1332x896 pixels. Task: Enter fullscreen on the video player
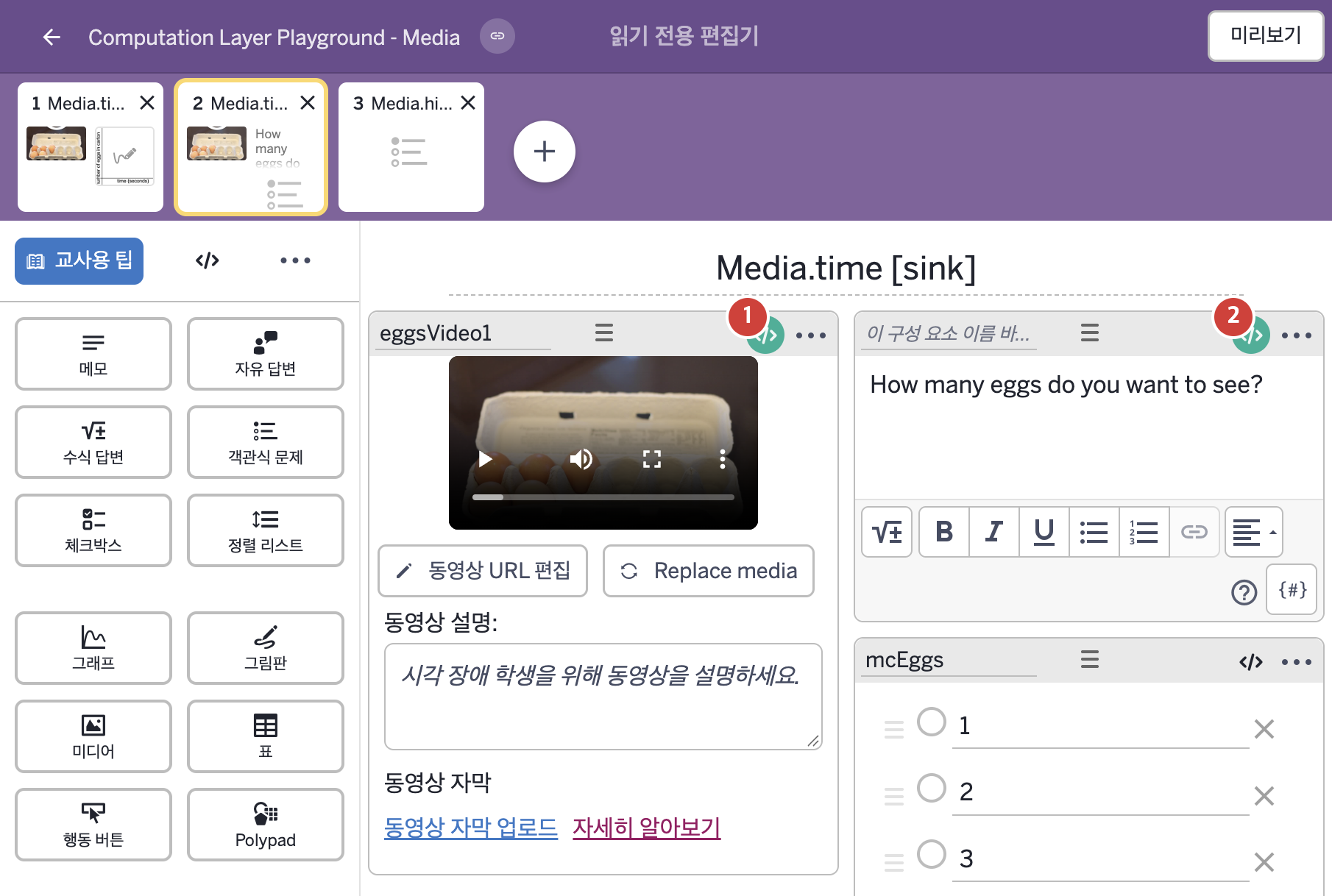[x=652, y=459]
